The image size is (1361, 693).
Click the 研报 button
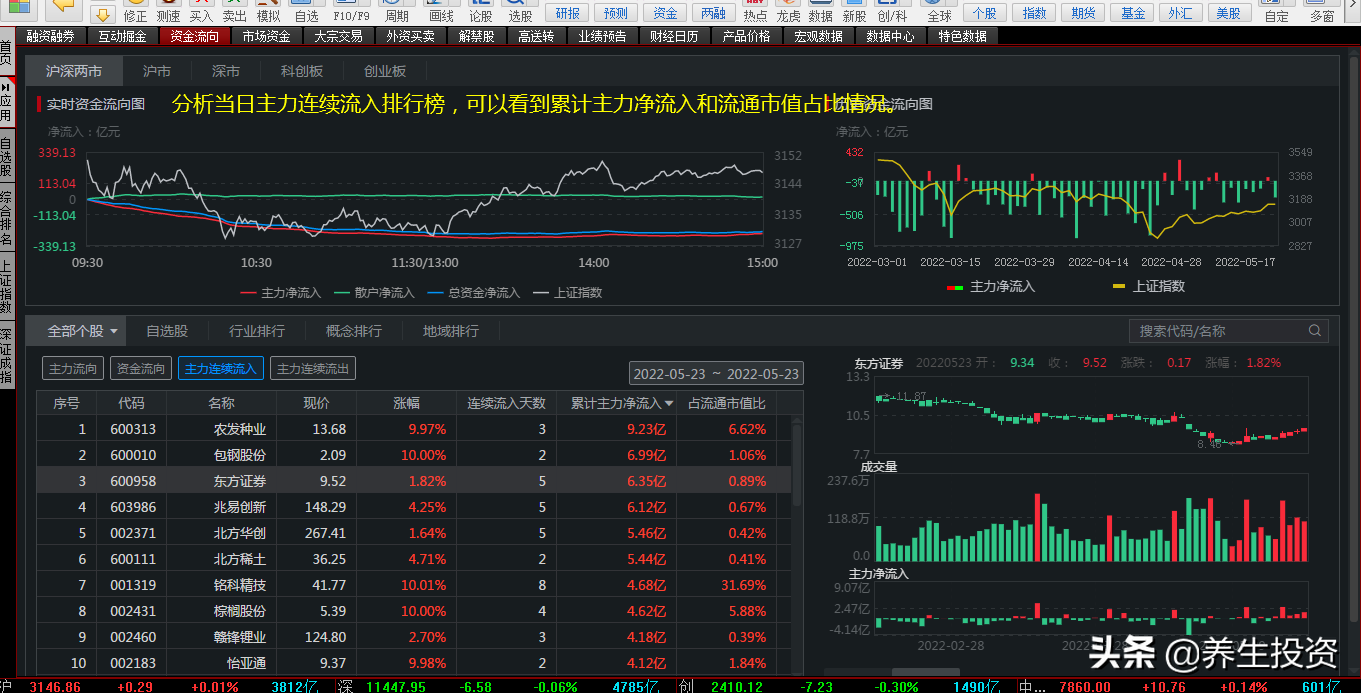coord(568,13)
